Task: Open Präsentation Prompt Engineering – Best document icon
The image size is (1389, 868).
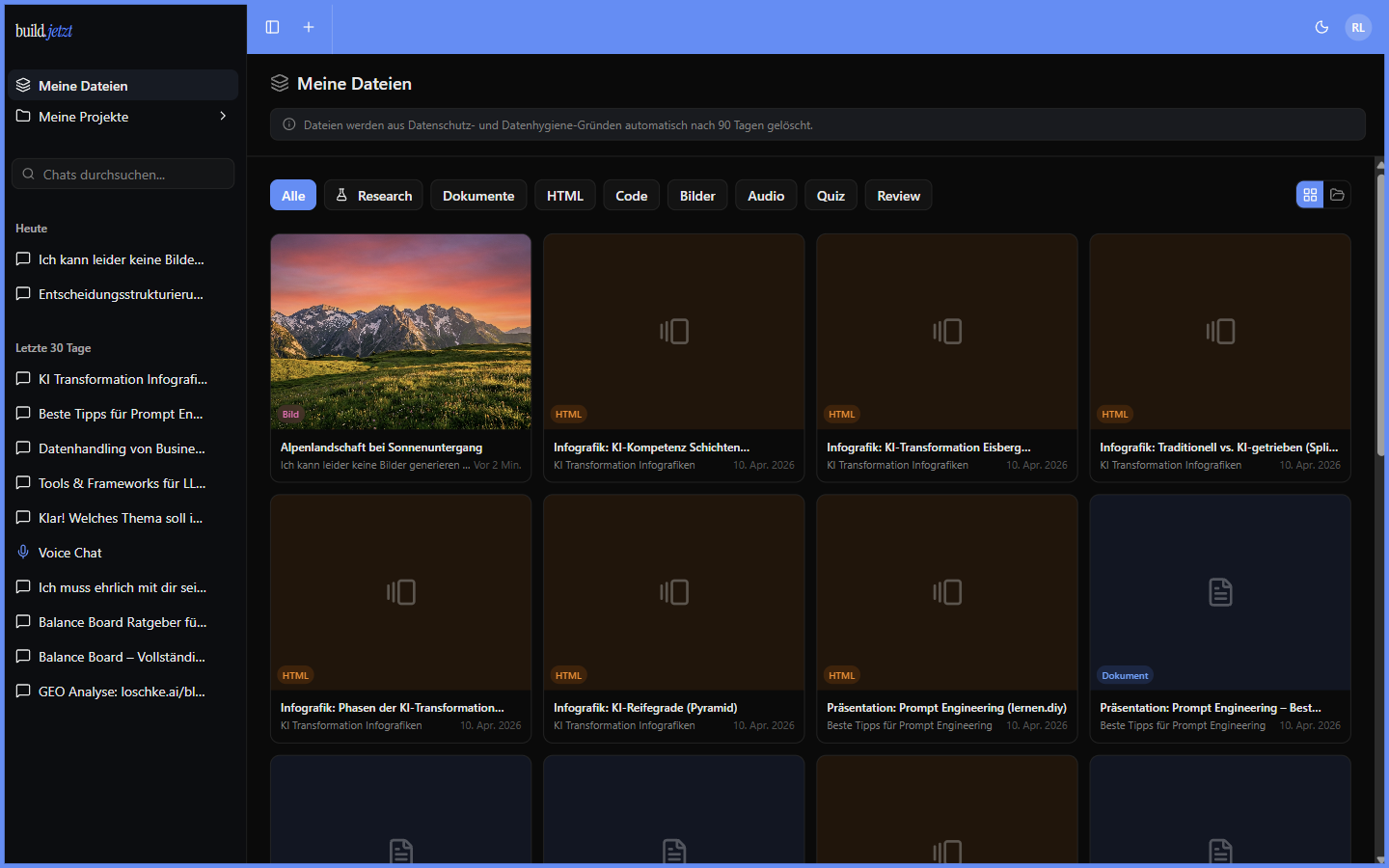Action: point(1220,592)
